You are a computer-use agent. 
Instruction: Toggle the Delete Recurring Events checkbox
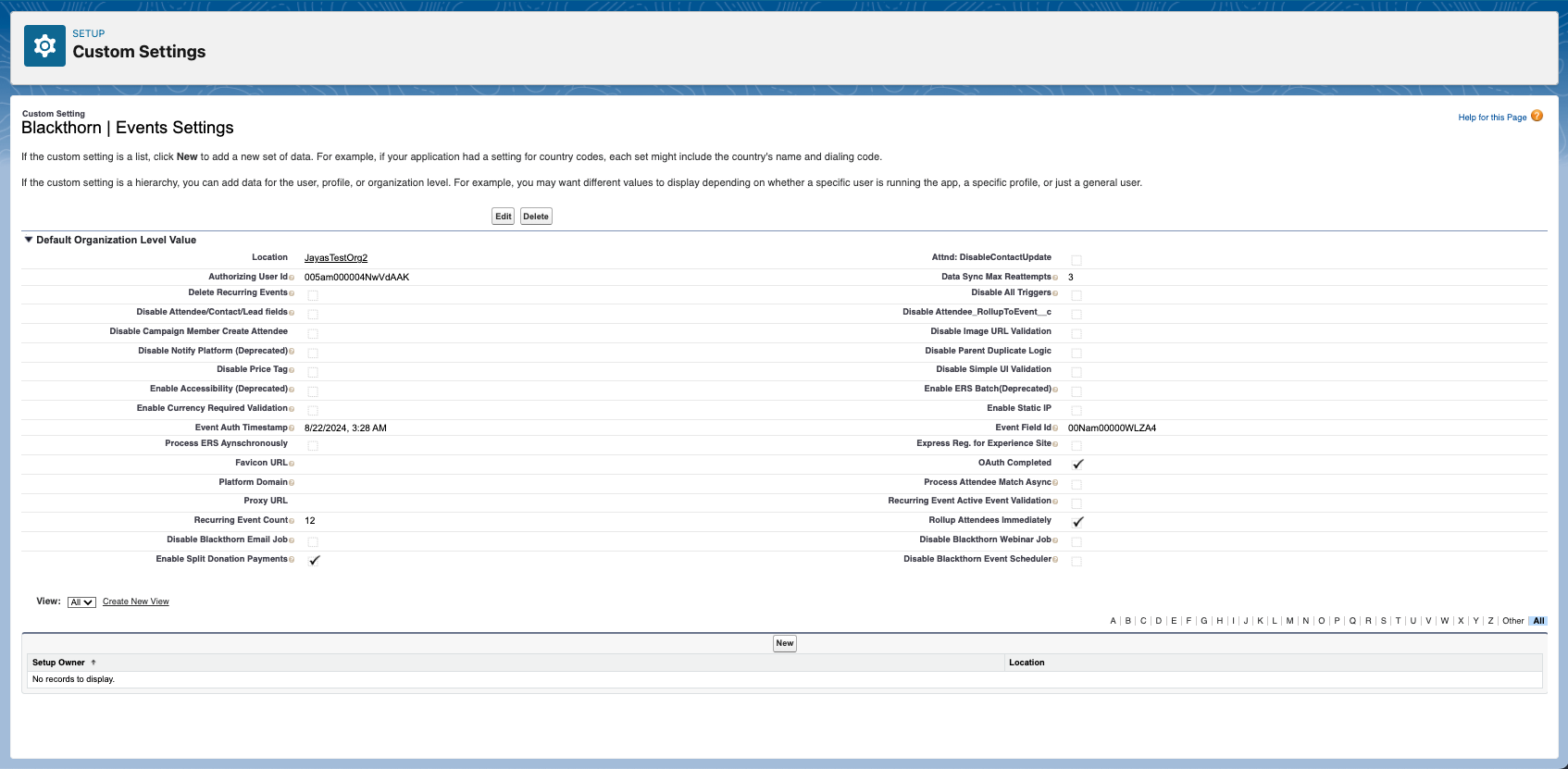pyautogui.click(x=313, y=295)
